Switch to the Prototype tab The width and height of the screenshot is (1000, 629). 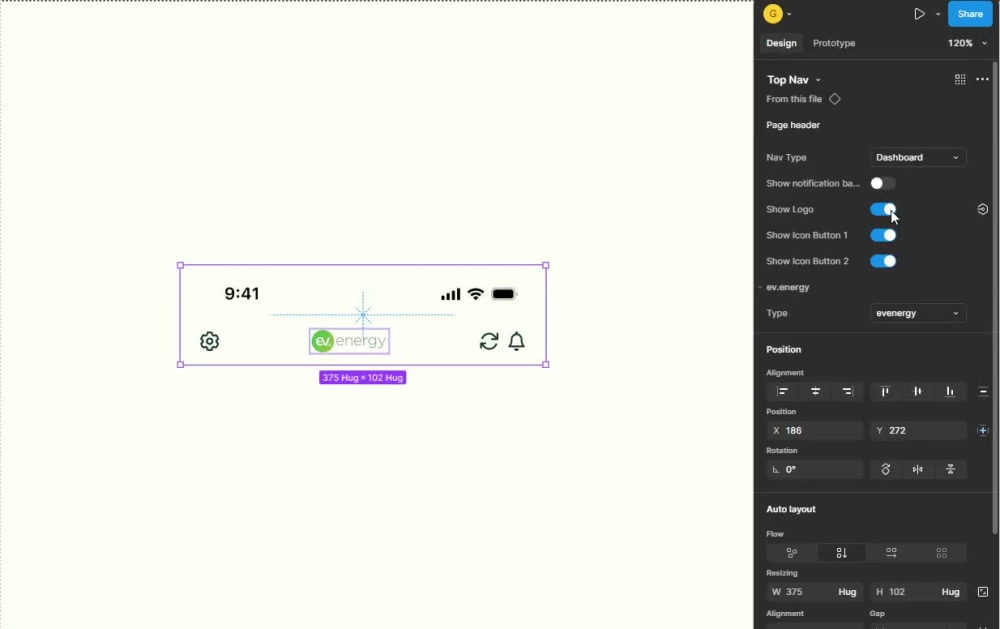point(834,43)
